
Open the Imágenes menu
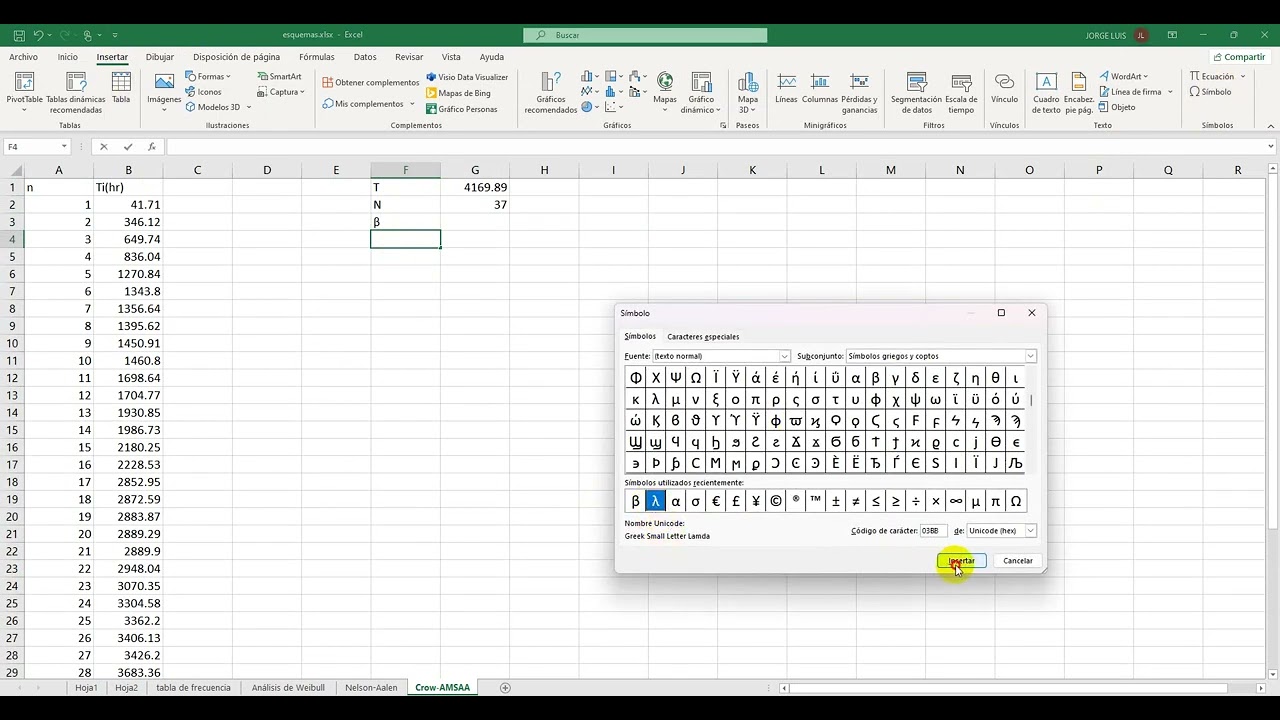click(x=164, y=92)
